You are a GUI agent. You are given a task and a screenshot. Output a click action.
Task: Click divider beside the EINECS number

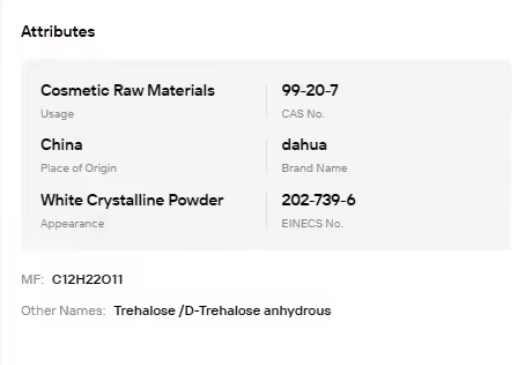266,211
